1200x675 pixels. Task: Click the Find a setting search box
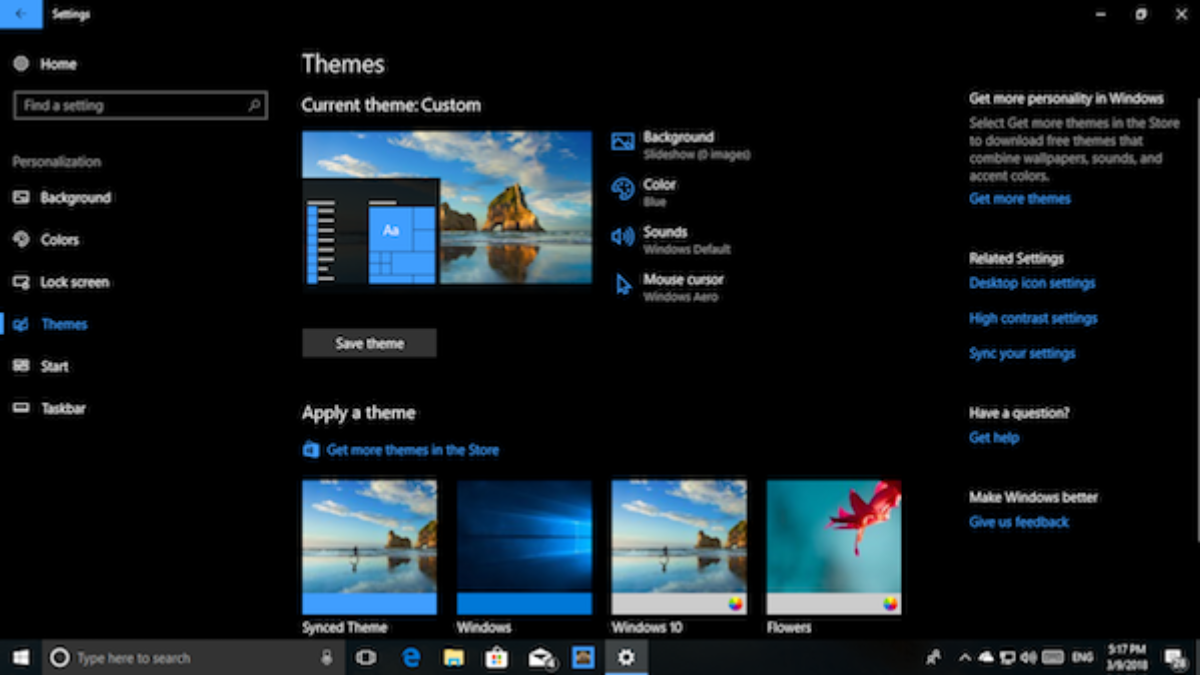click(x=140, y=105)
